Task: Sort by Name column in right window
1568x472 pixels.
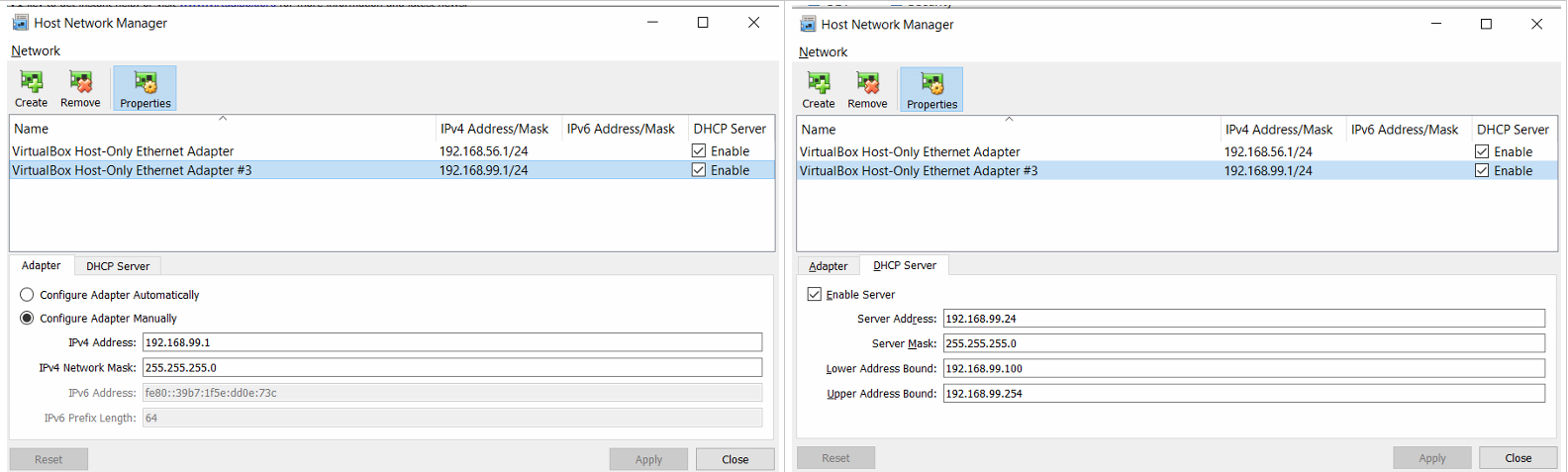Action: pos(1009,130)
